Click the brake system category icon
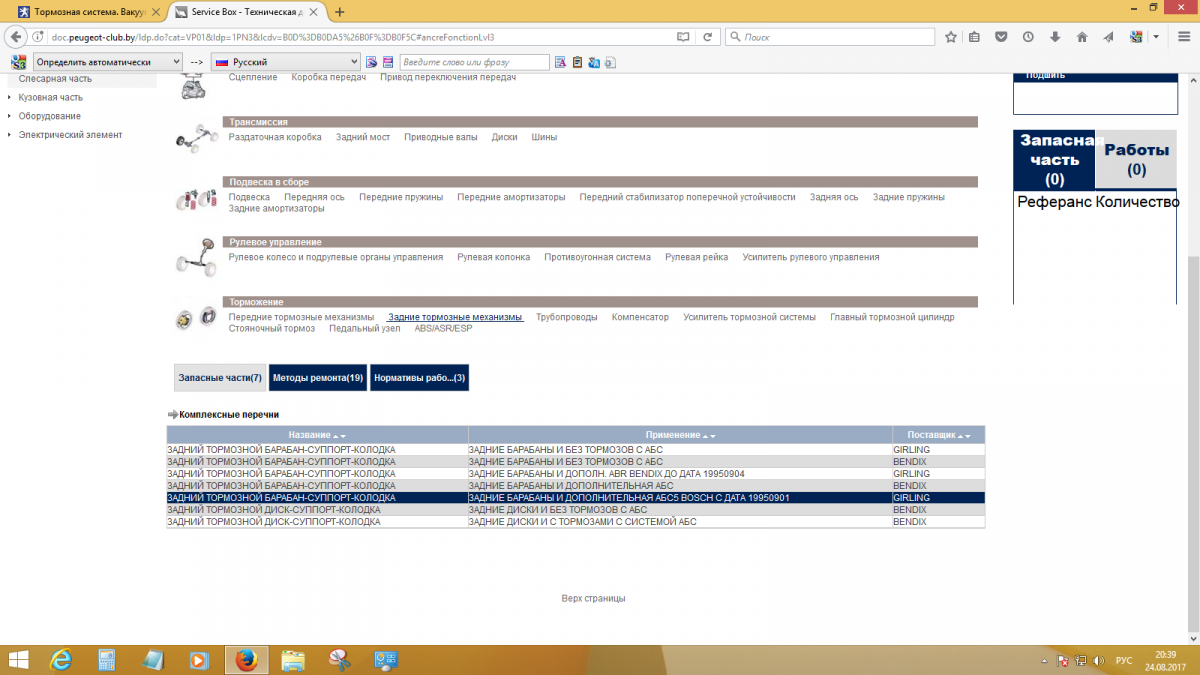Image resolution: width=1200 pixels, height=675 pixels. (195, 317)
